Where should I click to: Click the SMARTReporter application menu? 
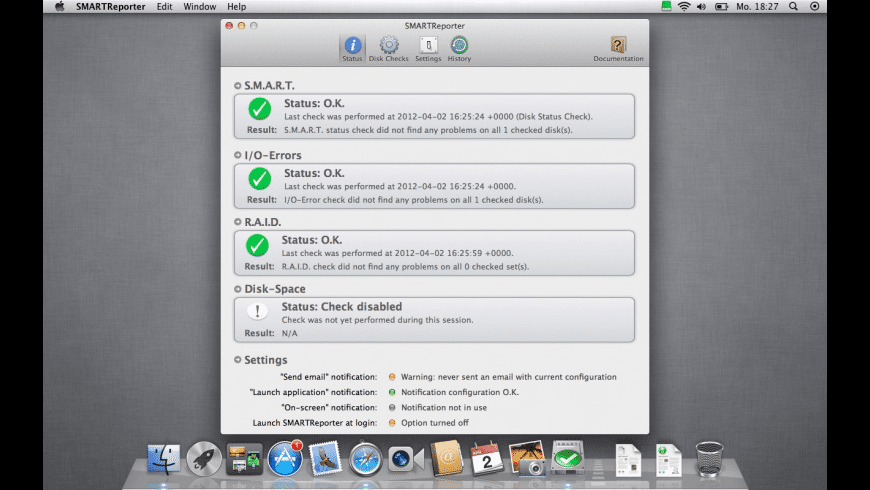(109, 6)
